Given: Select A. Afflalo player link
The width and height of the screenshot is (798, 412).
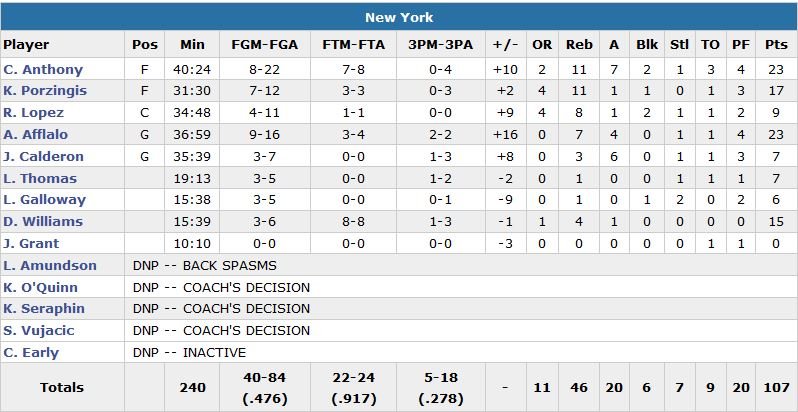Looking at the screenshot, I should point(39,135).
